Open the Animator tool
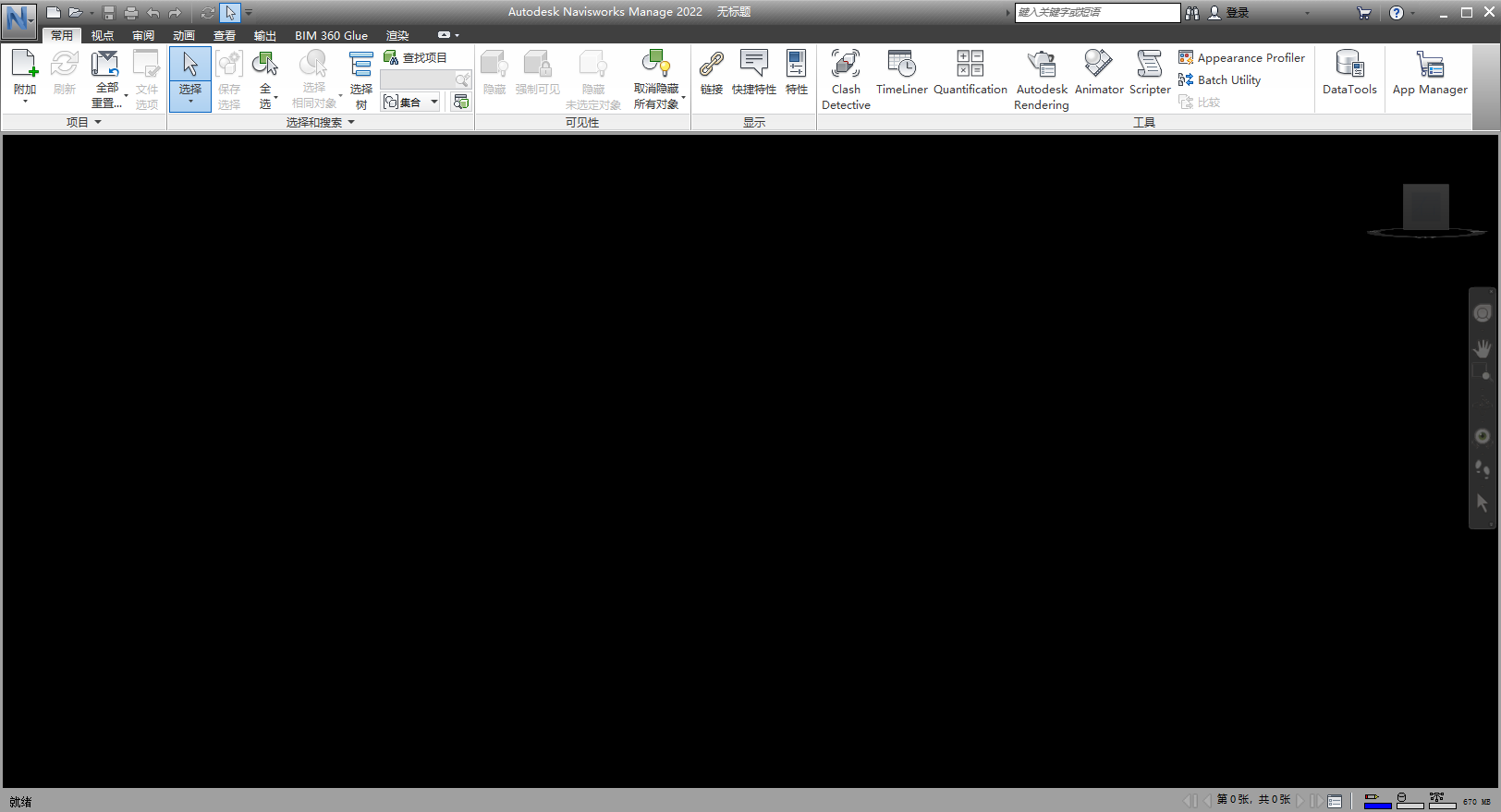This screenshot has height=812, width=1501. 1098,74
